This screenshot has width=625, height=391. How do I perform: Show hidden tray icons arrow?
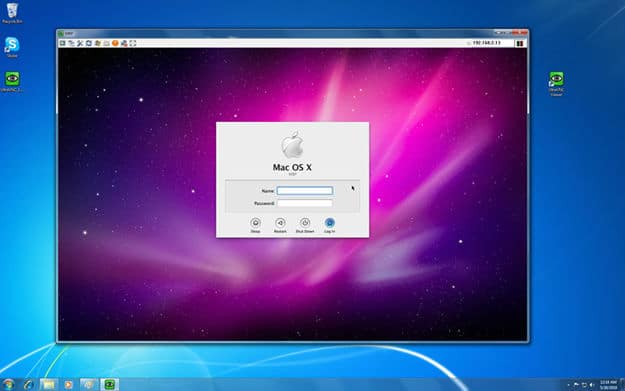point(568,385)
